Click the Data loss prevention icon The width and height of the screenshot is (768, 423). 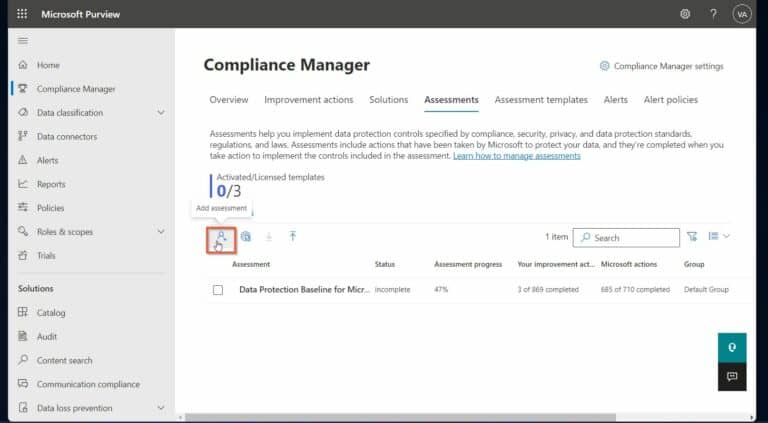[23, 408]
